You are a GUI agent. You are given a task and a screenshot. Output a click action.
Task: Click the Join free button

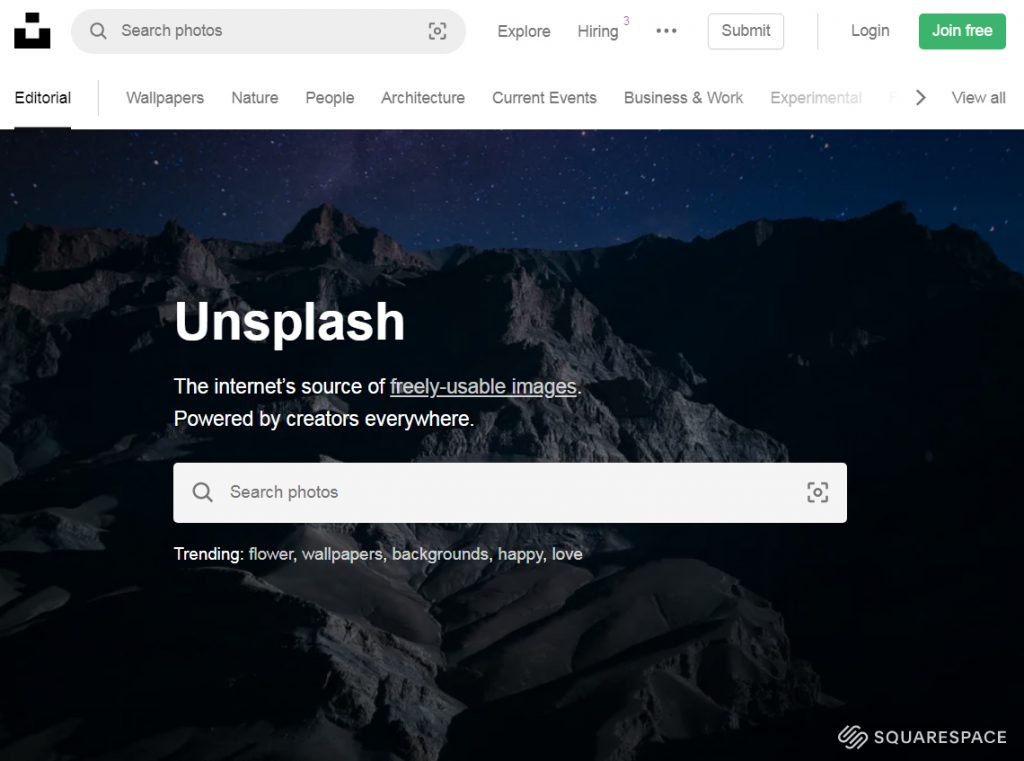click(x=962, y=31)
